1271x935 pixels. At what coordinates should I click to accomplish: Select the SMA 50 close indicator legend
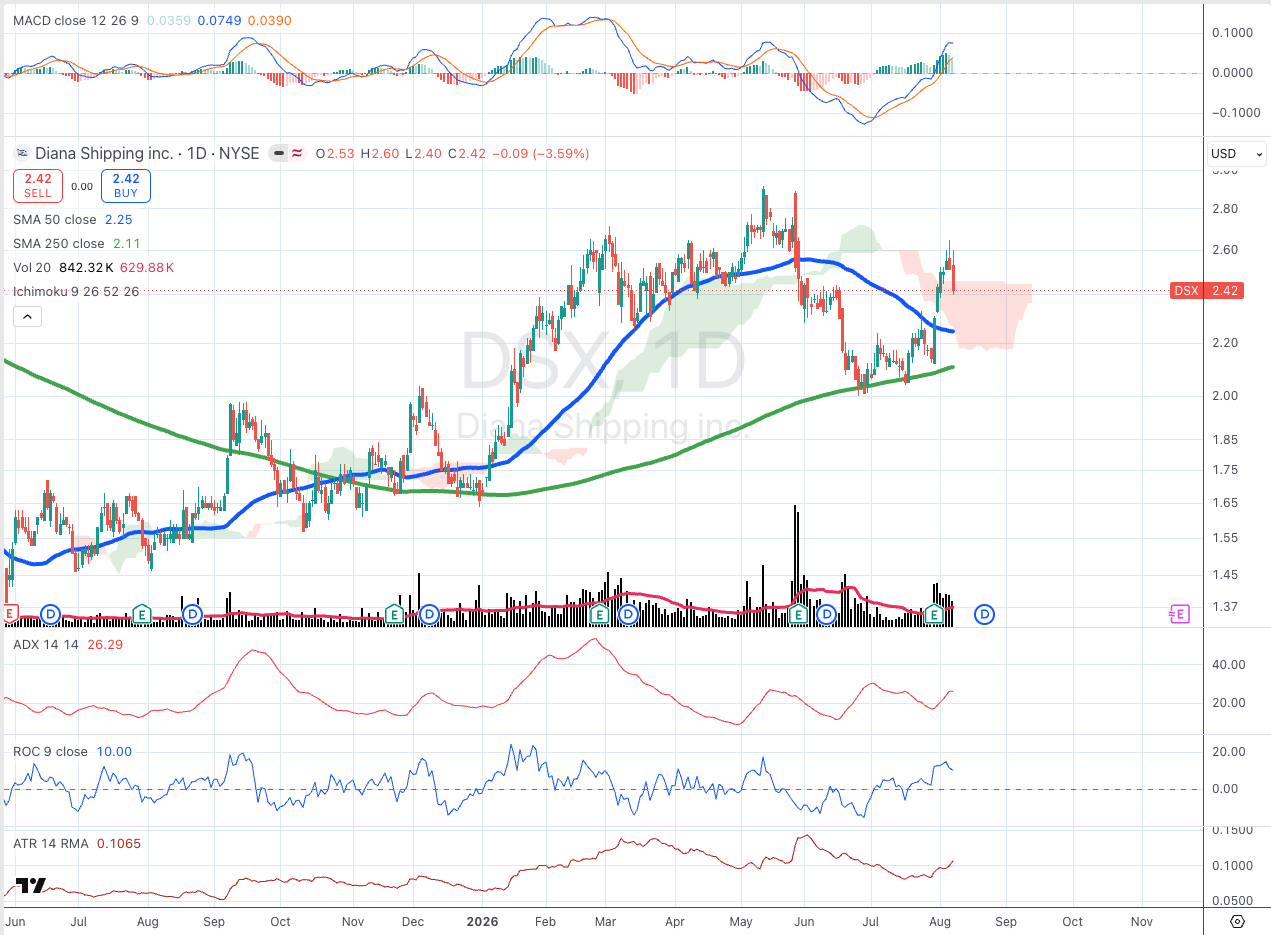[x=55, y=219]
